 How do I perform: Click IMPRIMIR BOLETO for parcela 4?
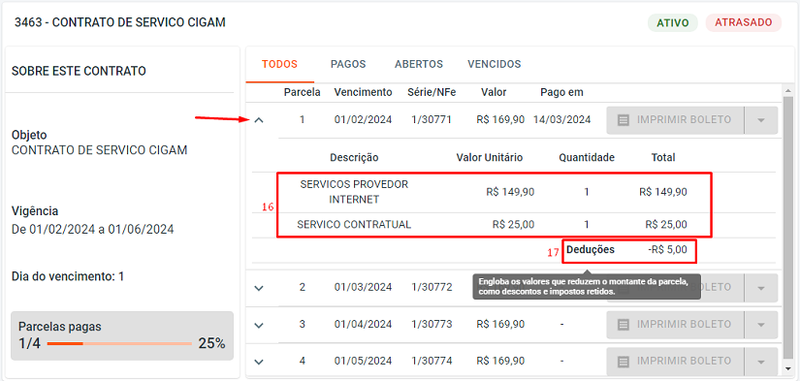[675, 361]
